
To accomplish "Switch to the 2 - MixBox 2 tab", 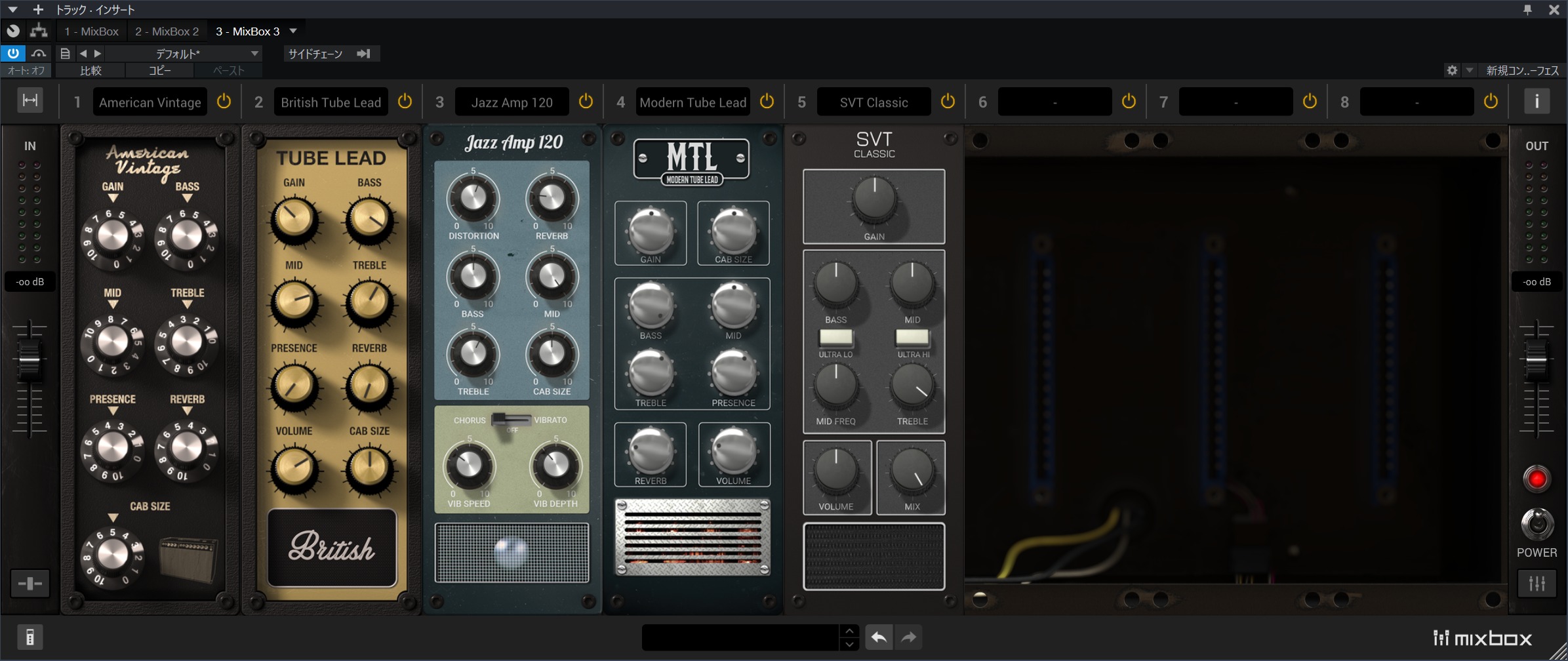I will pyautogui.click(x=167, y=31).
